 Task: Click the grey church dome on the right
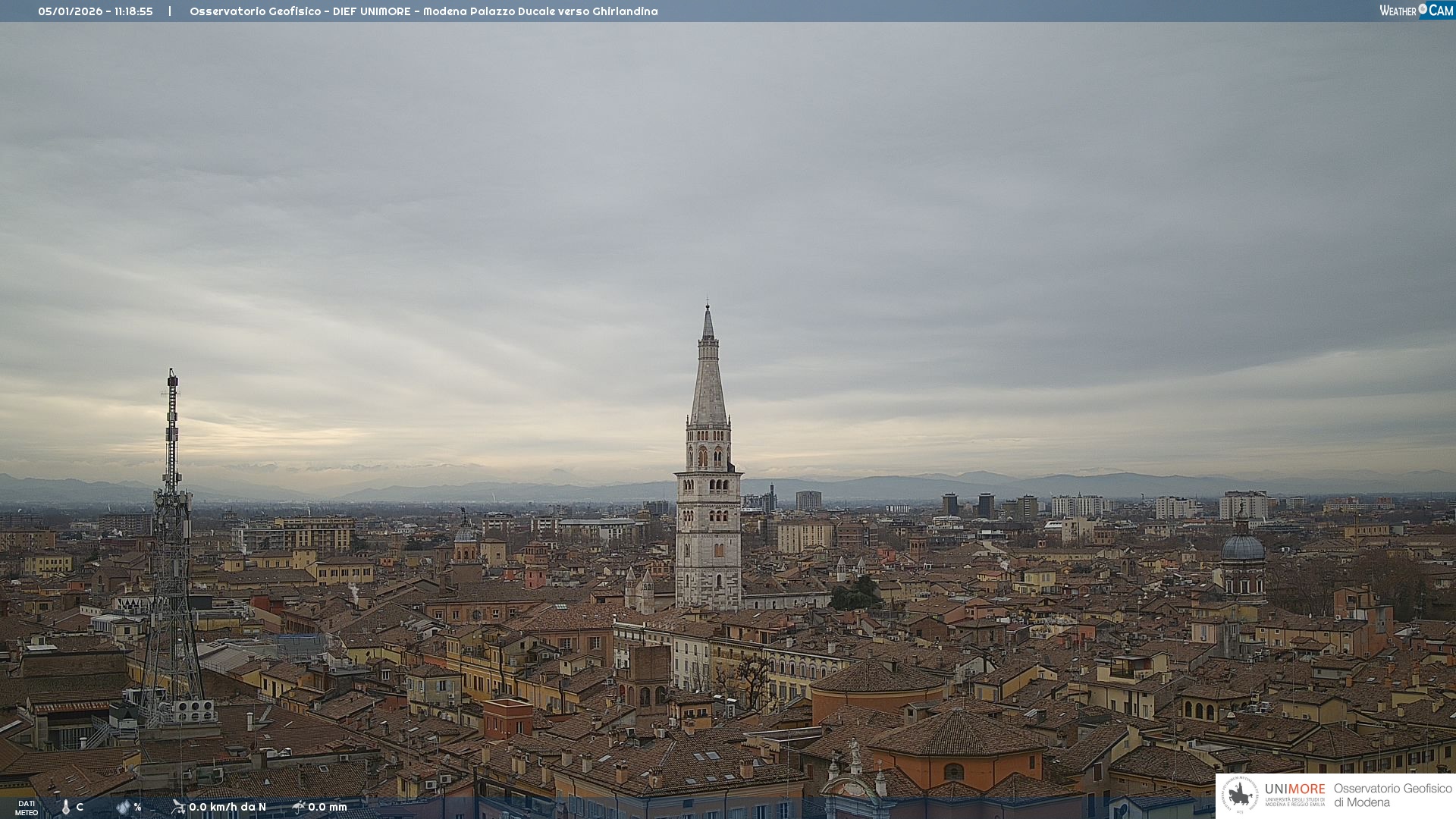click(x=1242, y=548)
